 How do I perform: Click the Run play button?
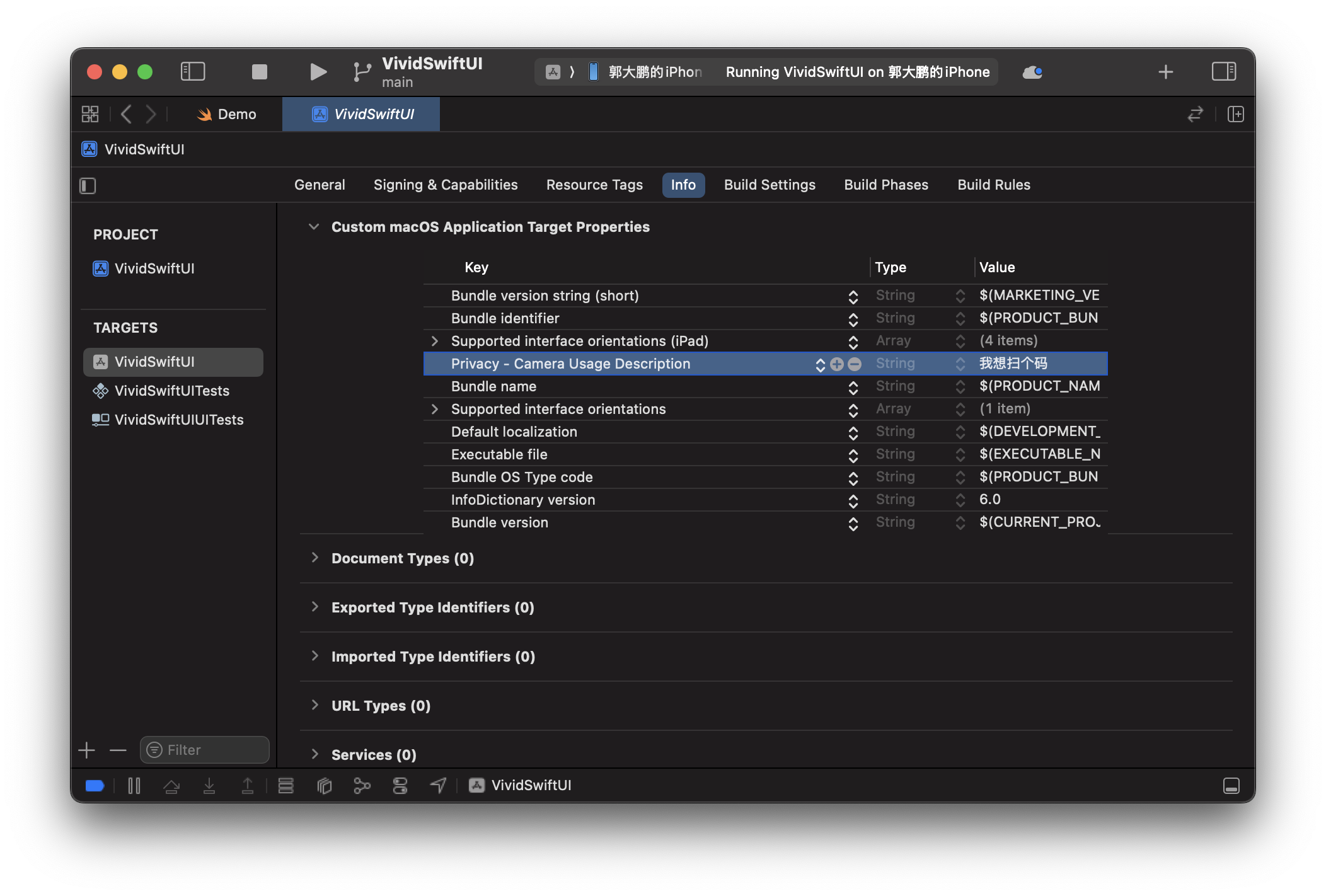pyautogui.click(x=318, y=72)
